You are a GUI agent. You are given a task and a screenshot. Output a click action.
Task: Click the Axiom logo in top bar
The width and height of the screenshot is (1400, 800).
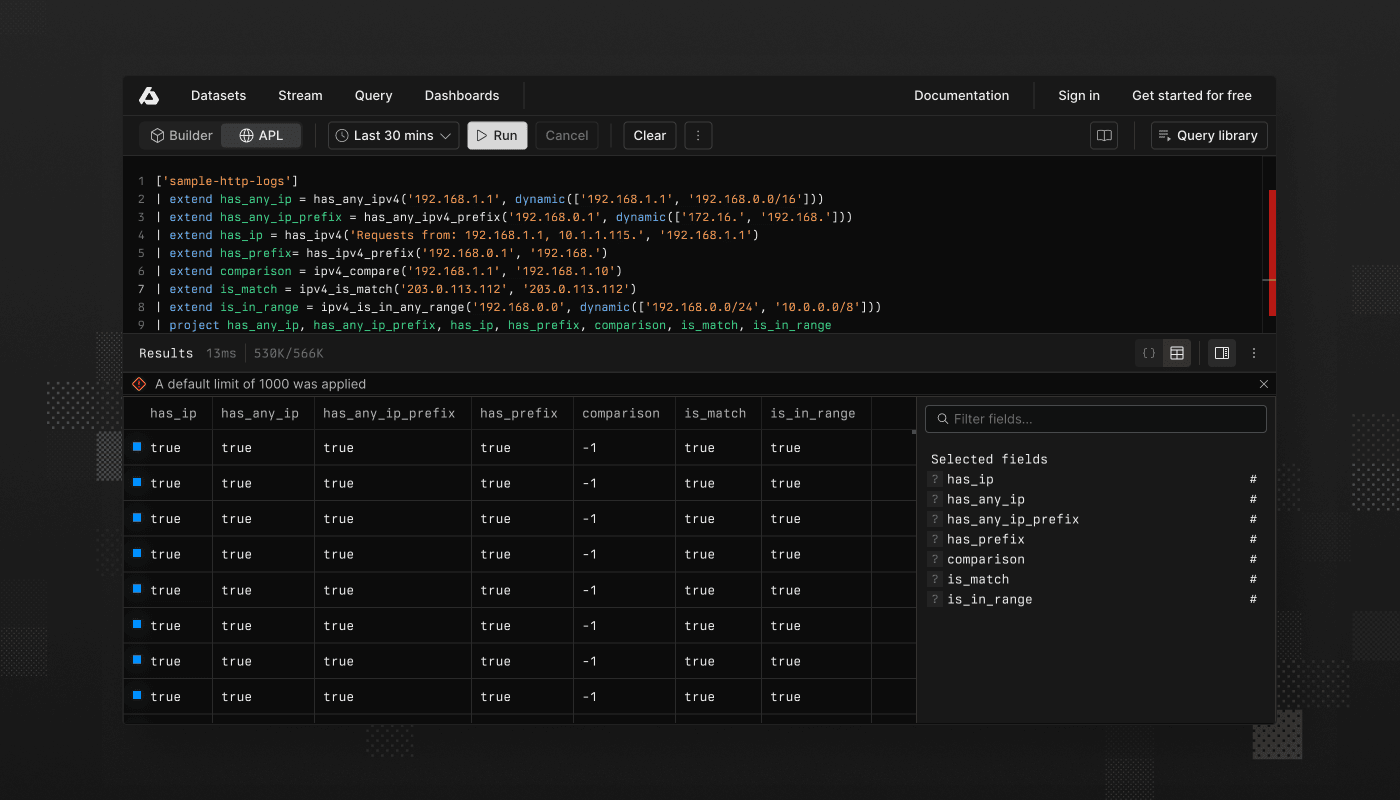click(x=149, y=95)
